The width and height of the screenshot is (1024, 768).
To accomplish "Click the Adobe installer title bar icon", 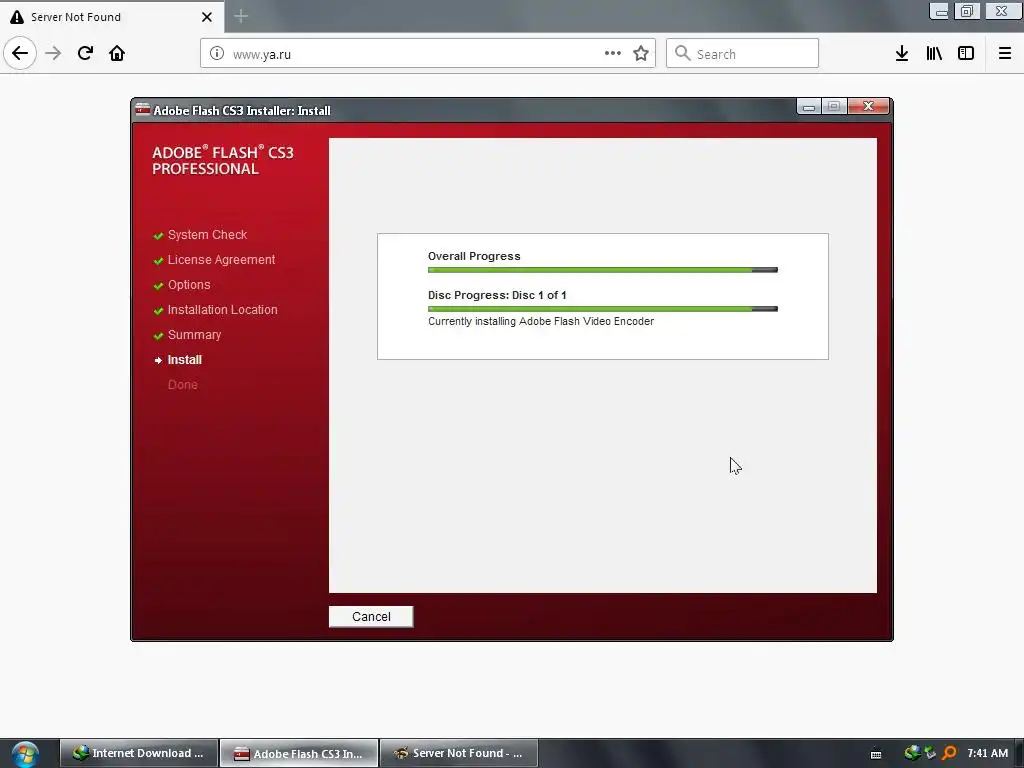I will click(142, 110).
